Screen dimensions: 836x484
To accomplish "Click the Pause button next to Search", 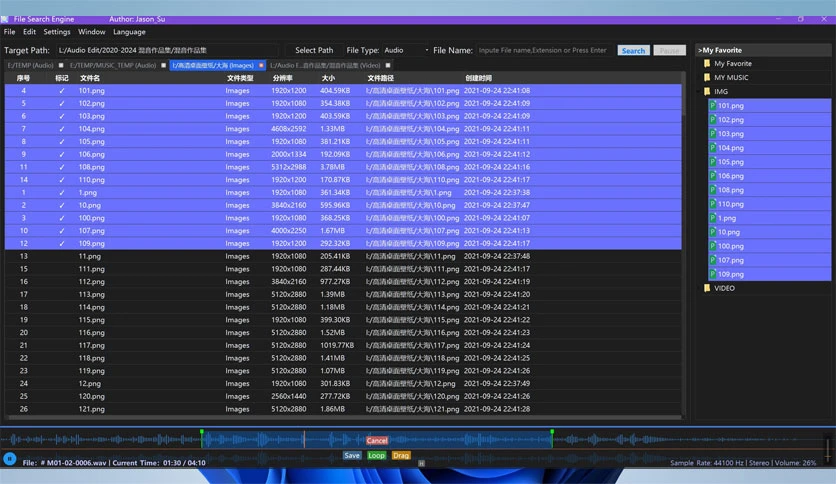I will pos(669,51).
